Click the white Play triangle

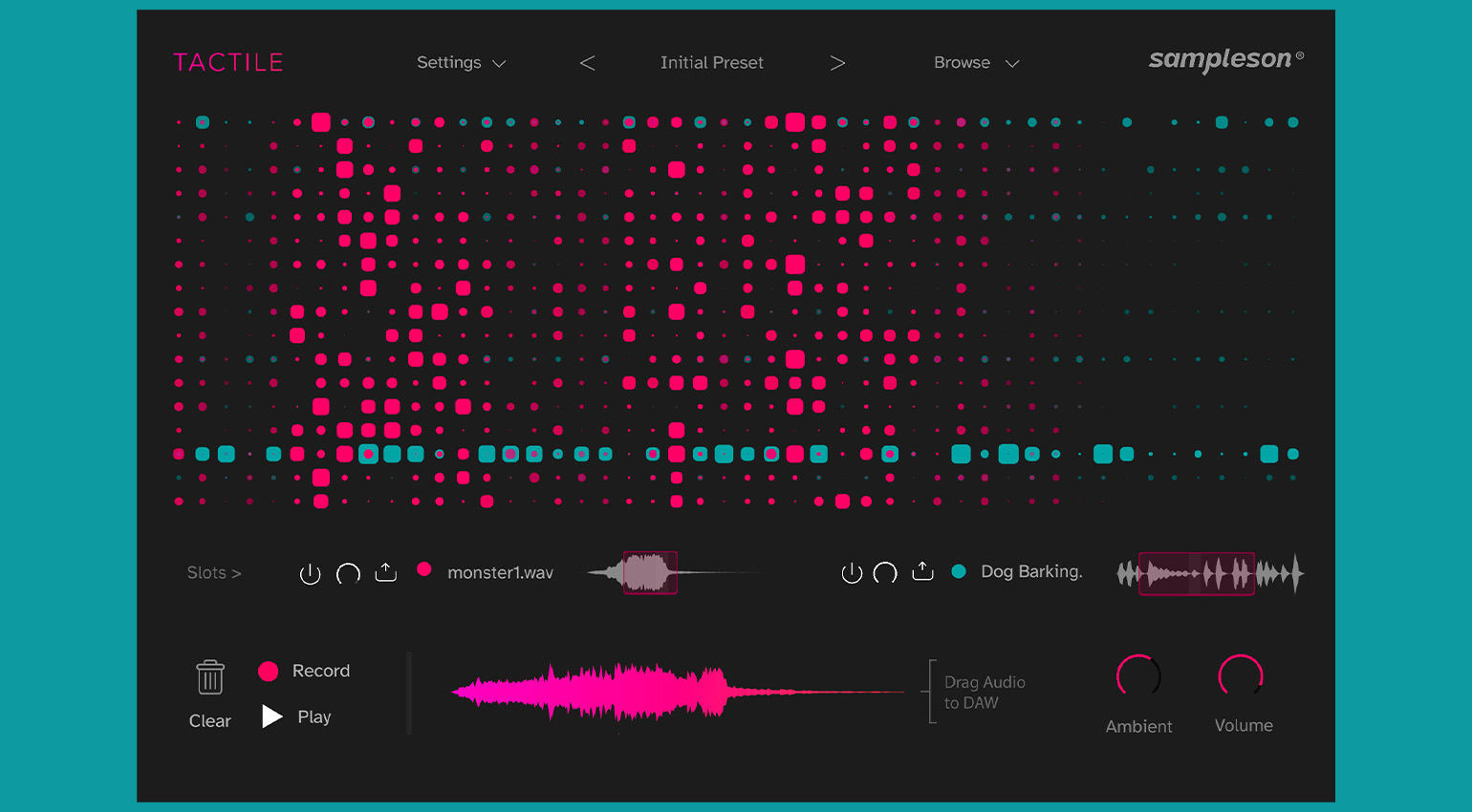[272, 716]
